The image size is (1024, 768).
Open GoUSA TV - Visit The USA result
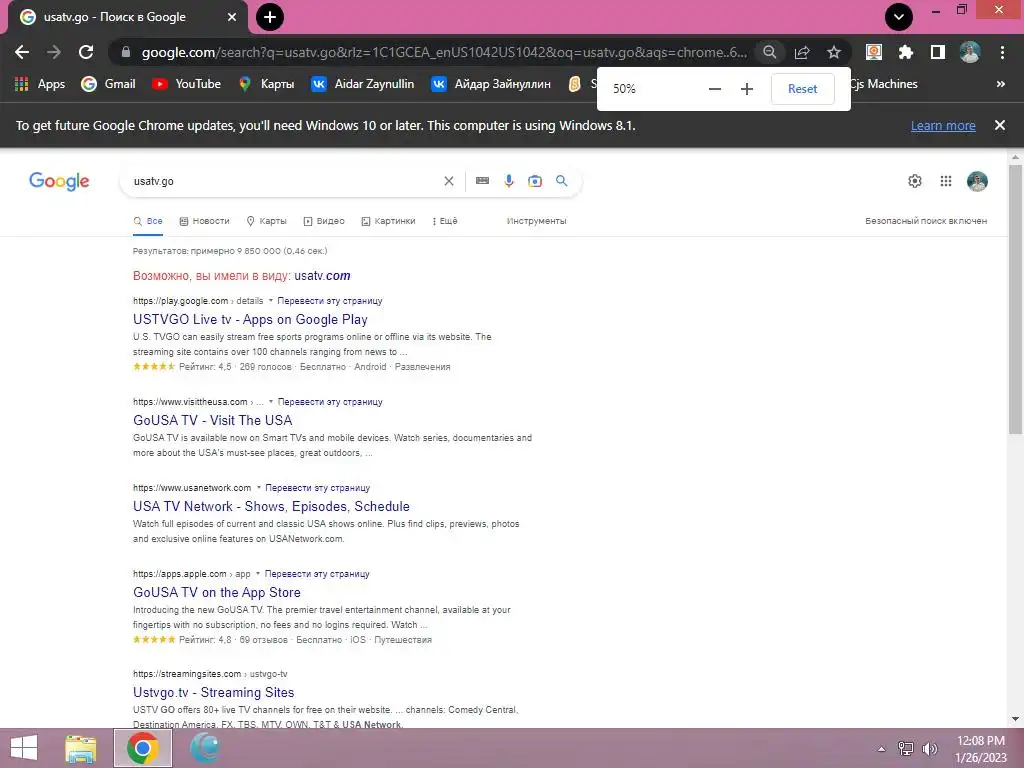click(x=212, y=421)
